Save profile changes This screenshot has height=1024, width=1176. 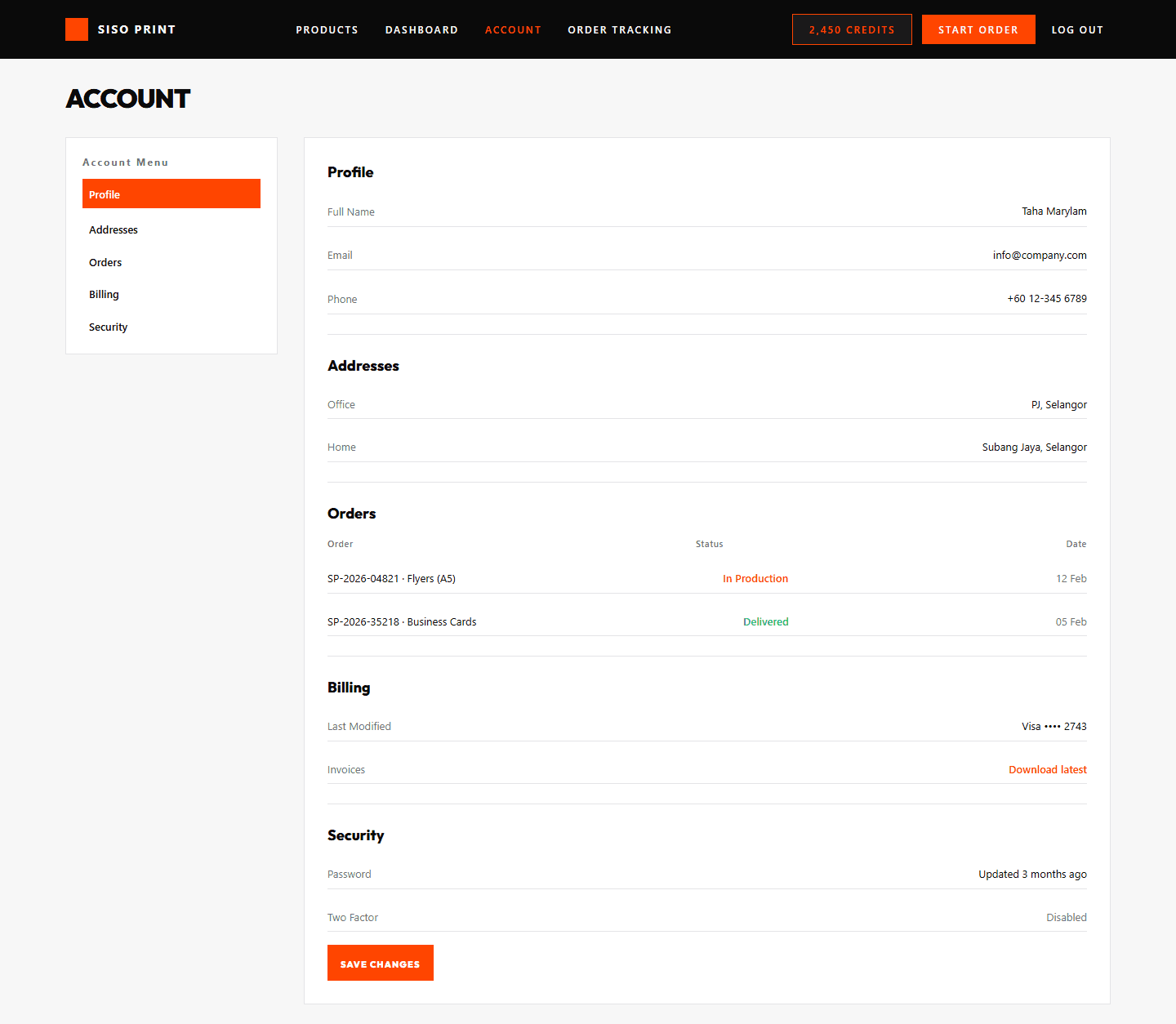381,963
